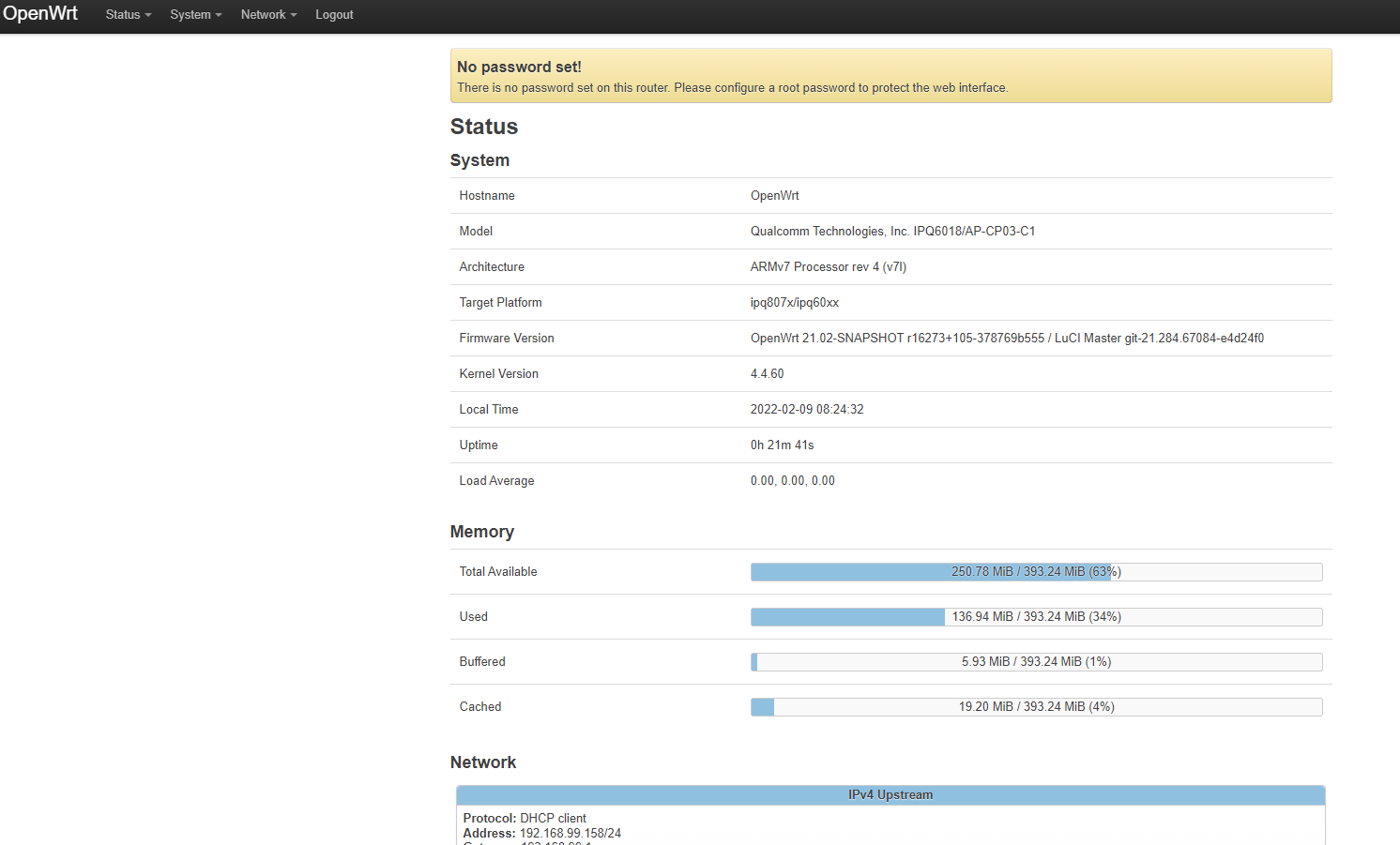Click the IPv4 Upstream panel header
1400x845 pixels.
point(890,795)
